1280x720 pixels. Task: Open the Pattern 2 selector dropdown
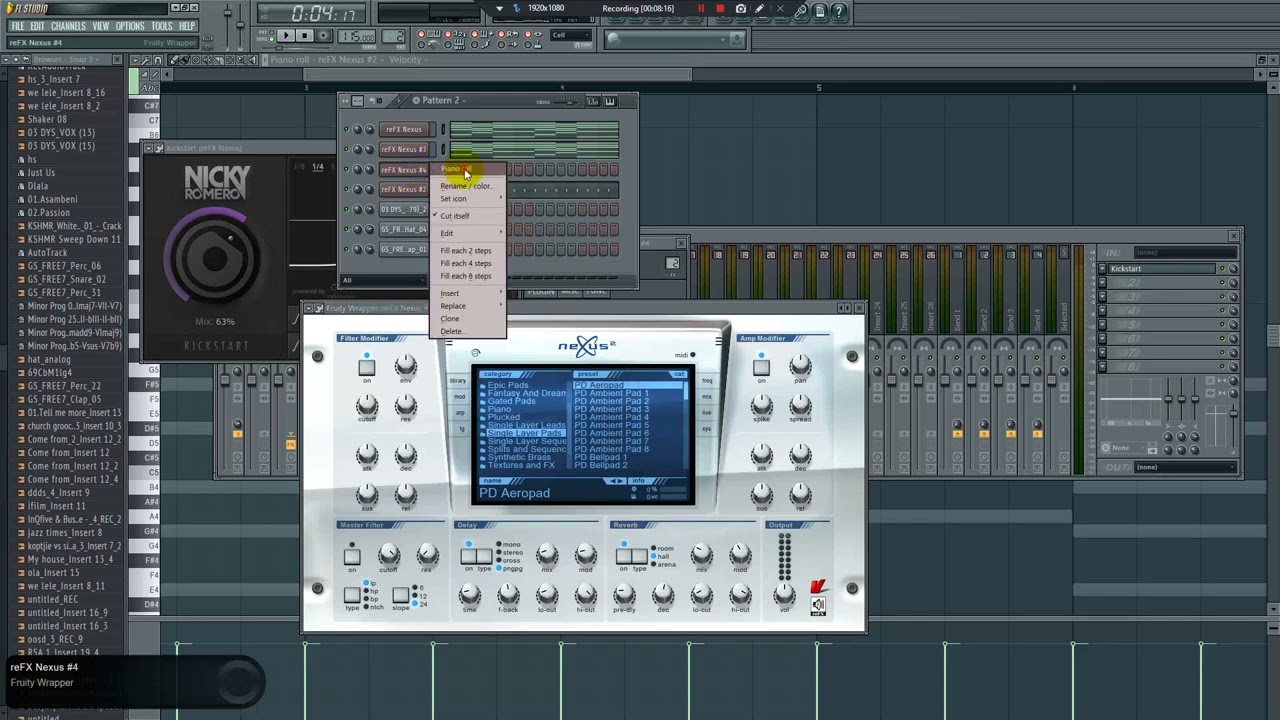click(x=440, y=100)
